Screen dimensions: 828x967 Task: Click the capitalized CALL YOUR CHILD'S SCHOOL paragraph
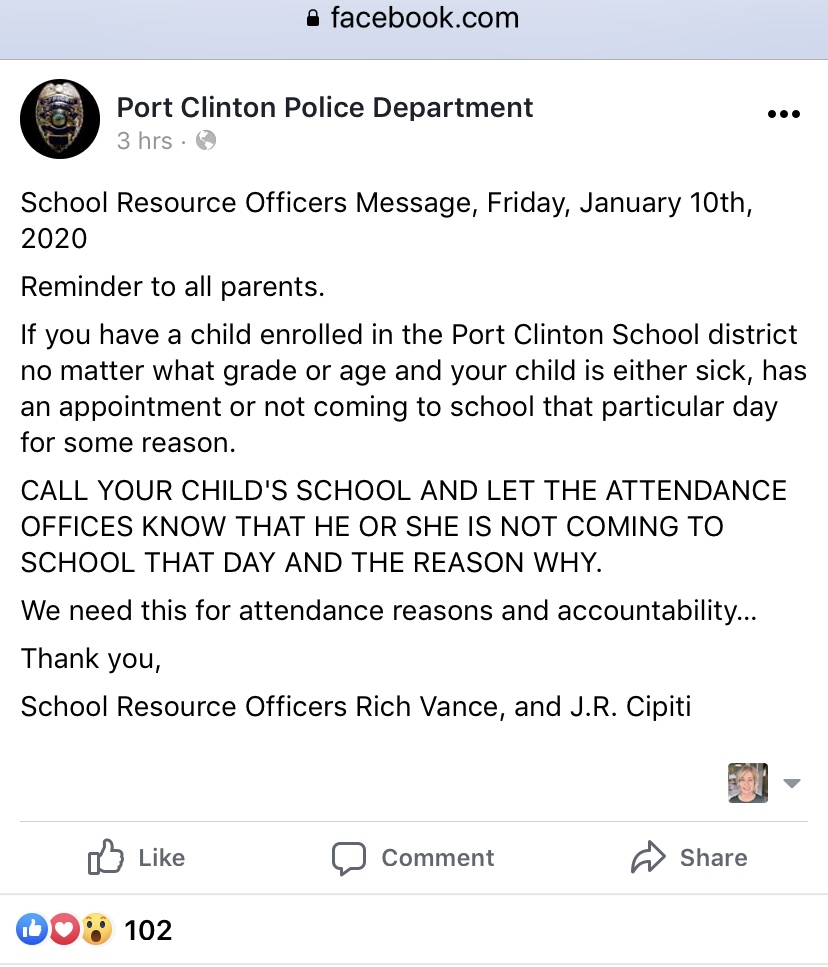(404, 526)
